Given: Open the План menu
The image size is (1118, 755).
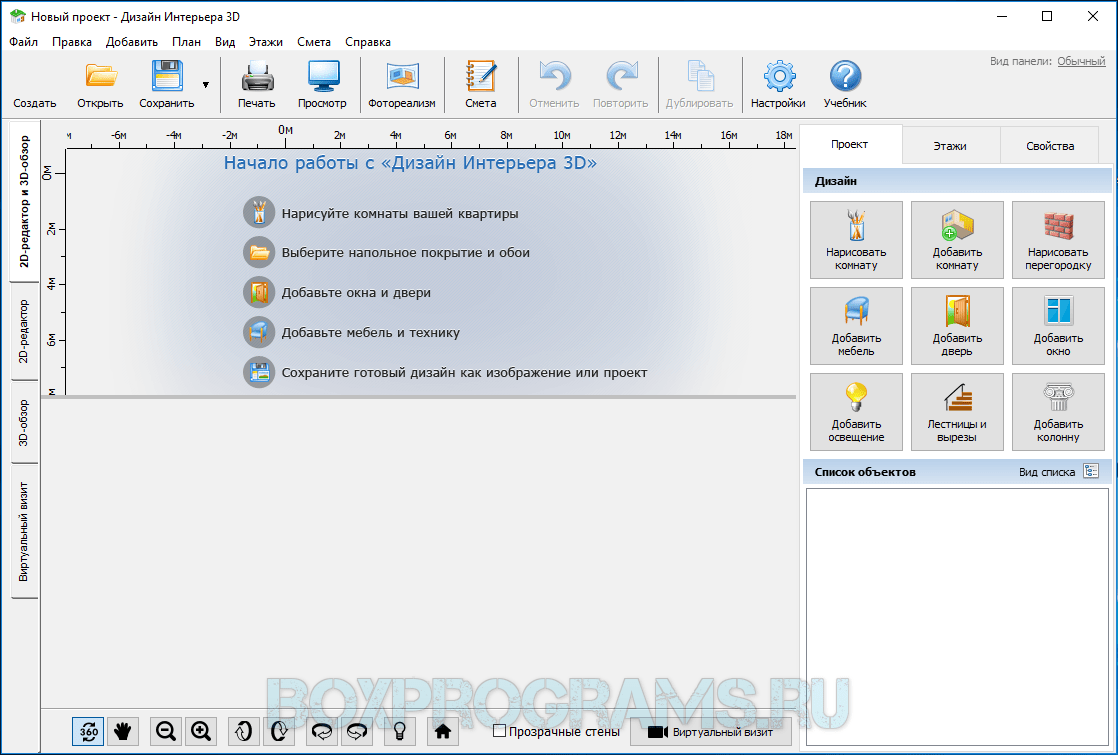Looking at the screenshot, I should coord(186,42).
